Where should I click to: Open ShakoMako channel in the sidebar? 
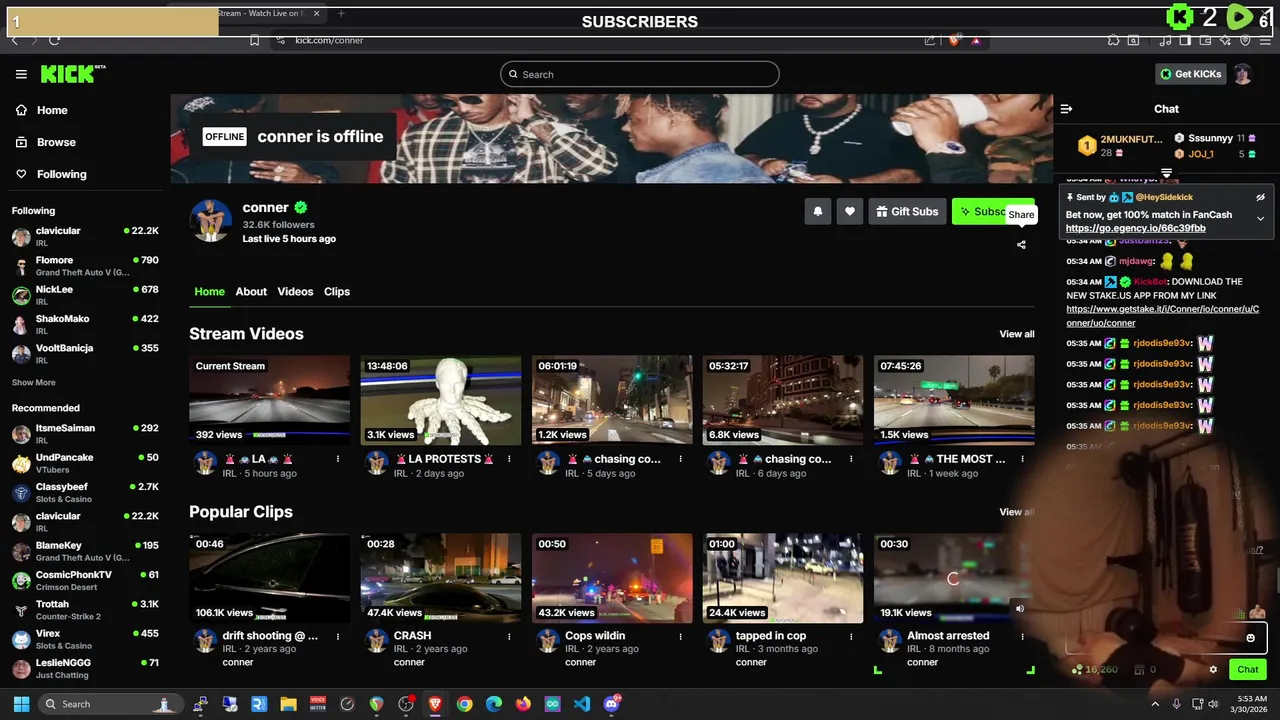tap(85, 324)
